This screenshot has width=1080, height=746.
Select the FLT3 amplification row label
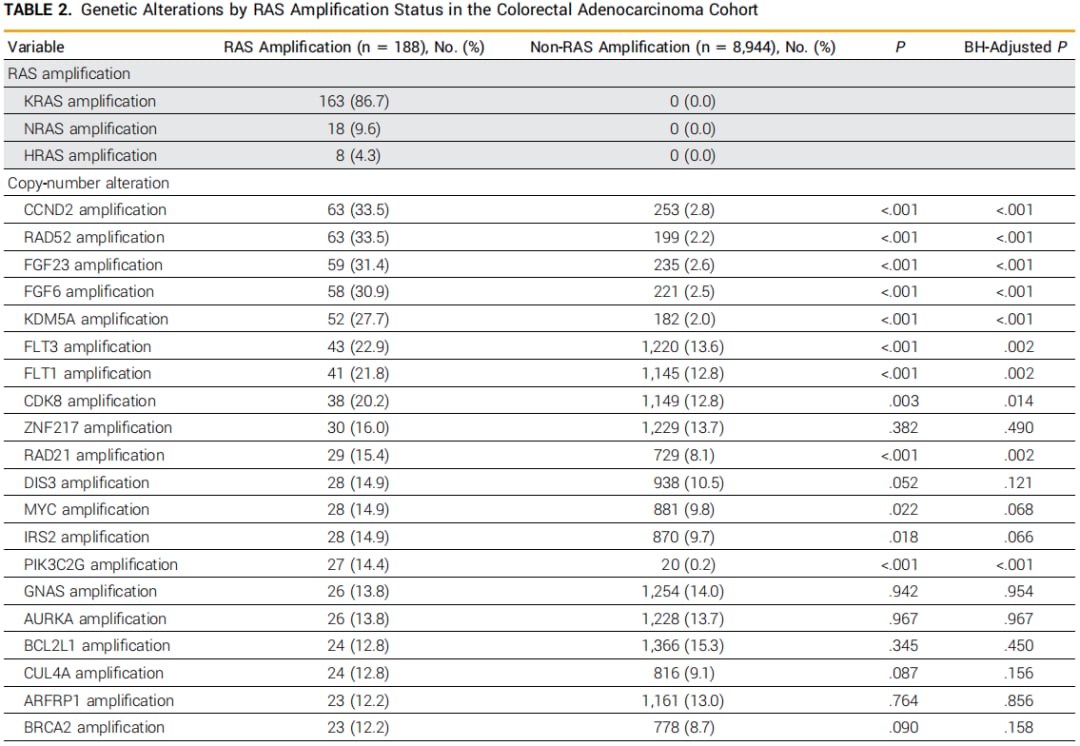[x=87, y=346]
